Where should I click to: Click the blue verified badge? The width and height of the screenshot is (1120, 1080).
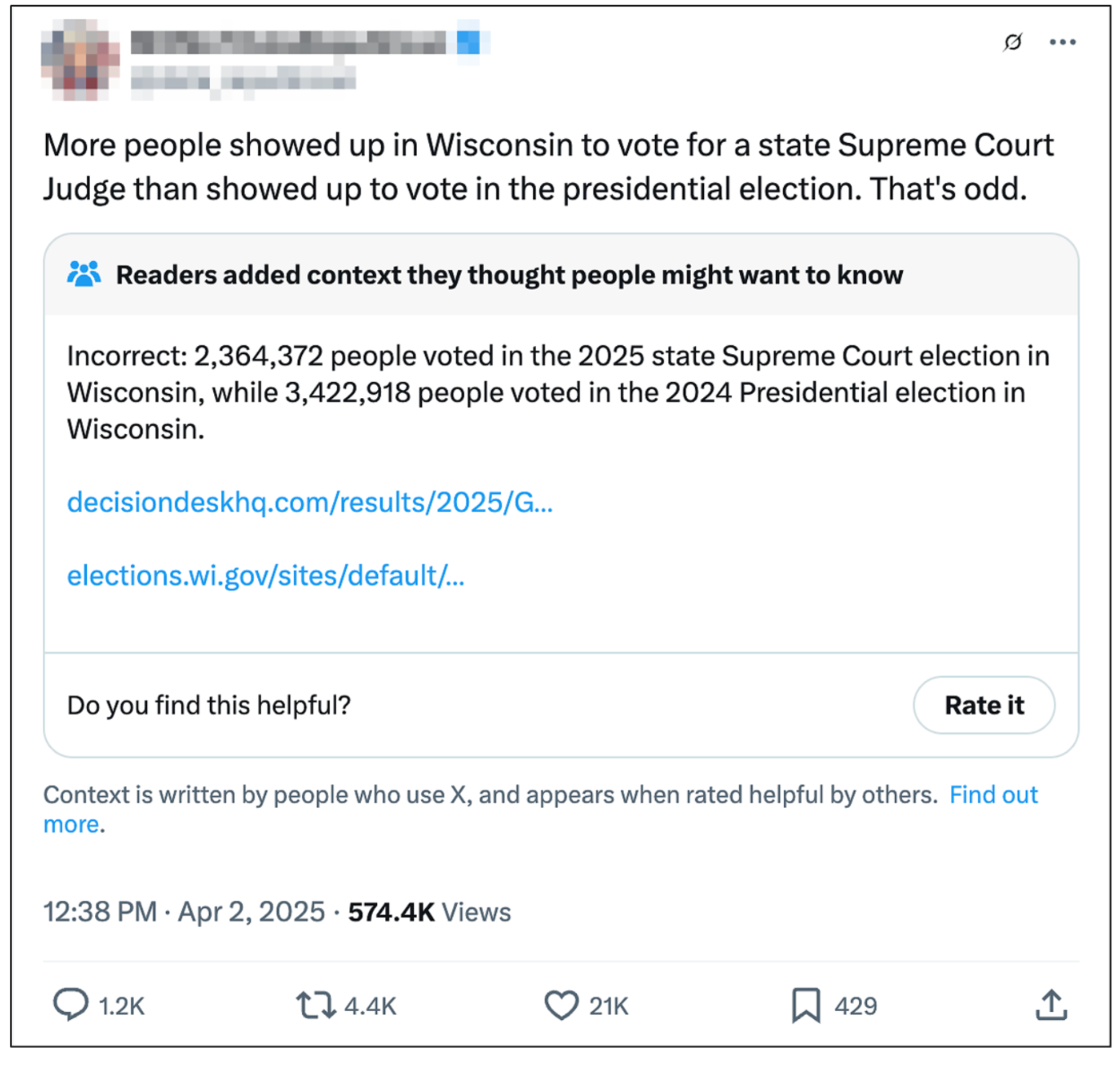(468, 42)
